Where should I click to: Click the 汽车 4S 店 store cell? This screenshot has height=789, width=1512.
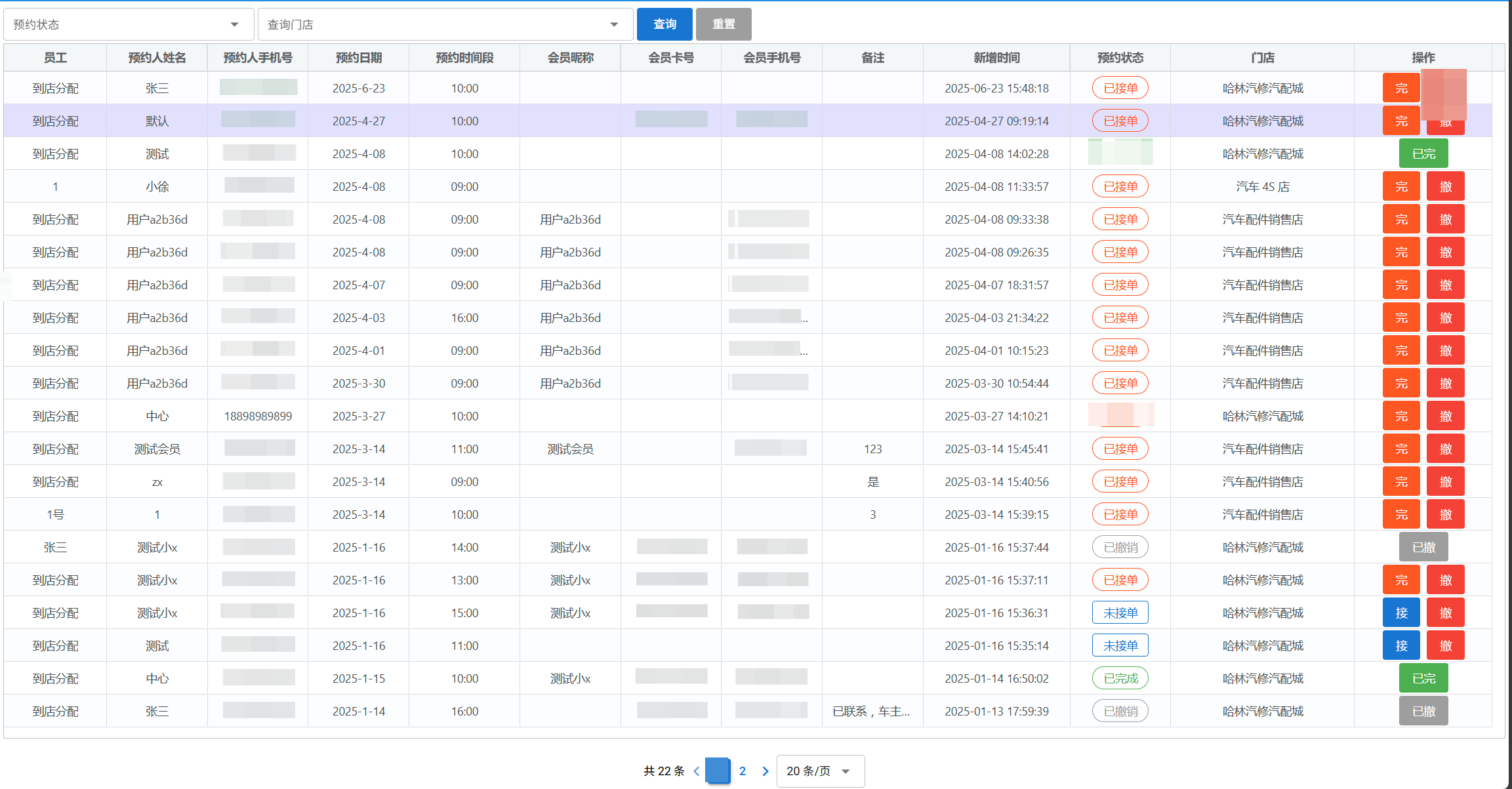coord(1263,186)
